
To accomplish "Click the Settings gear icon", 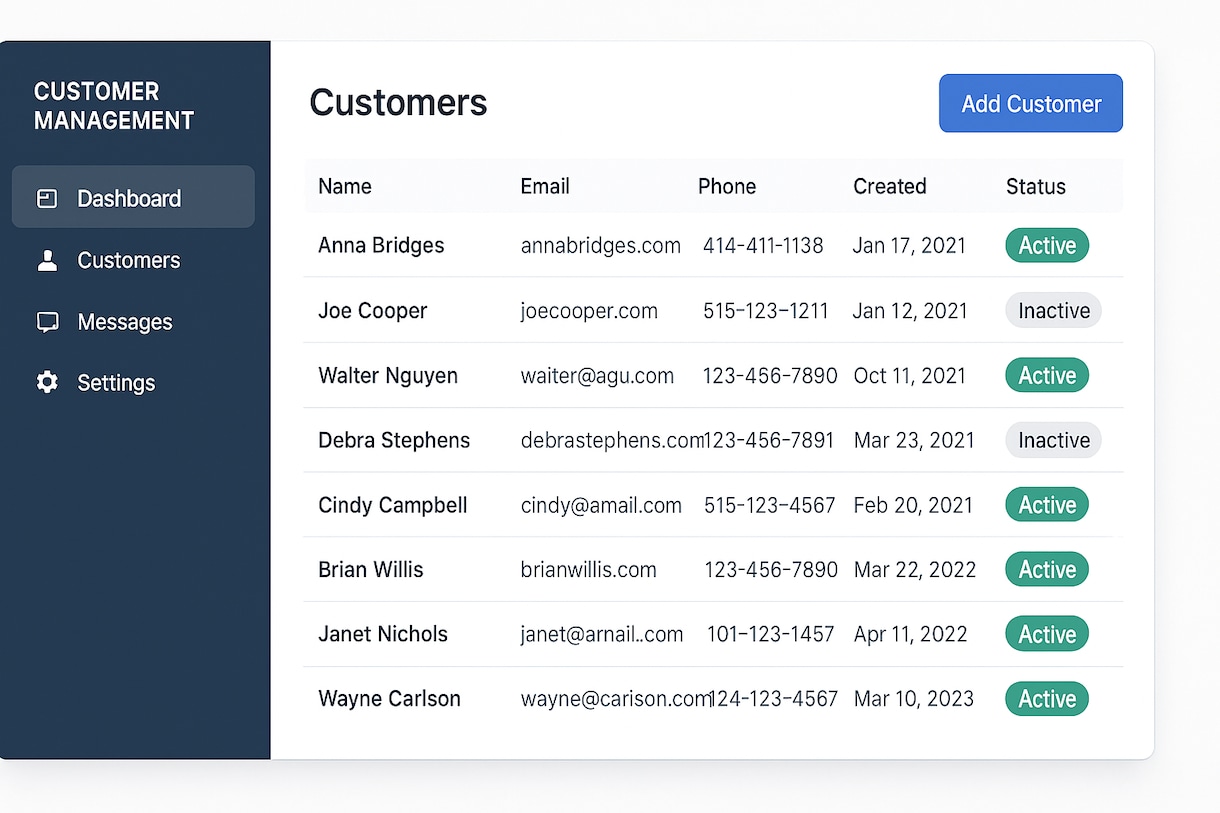I will [47, 382].
